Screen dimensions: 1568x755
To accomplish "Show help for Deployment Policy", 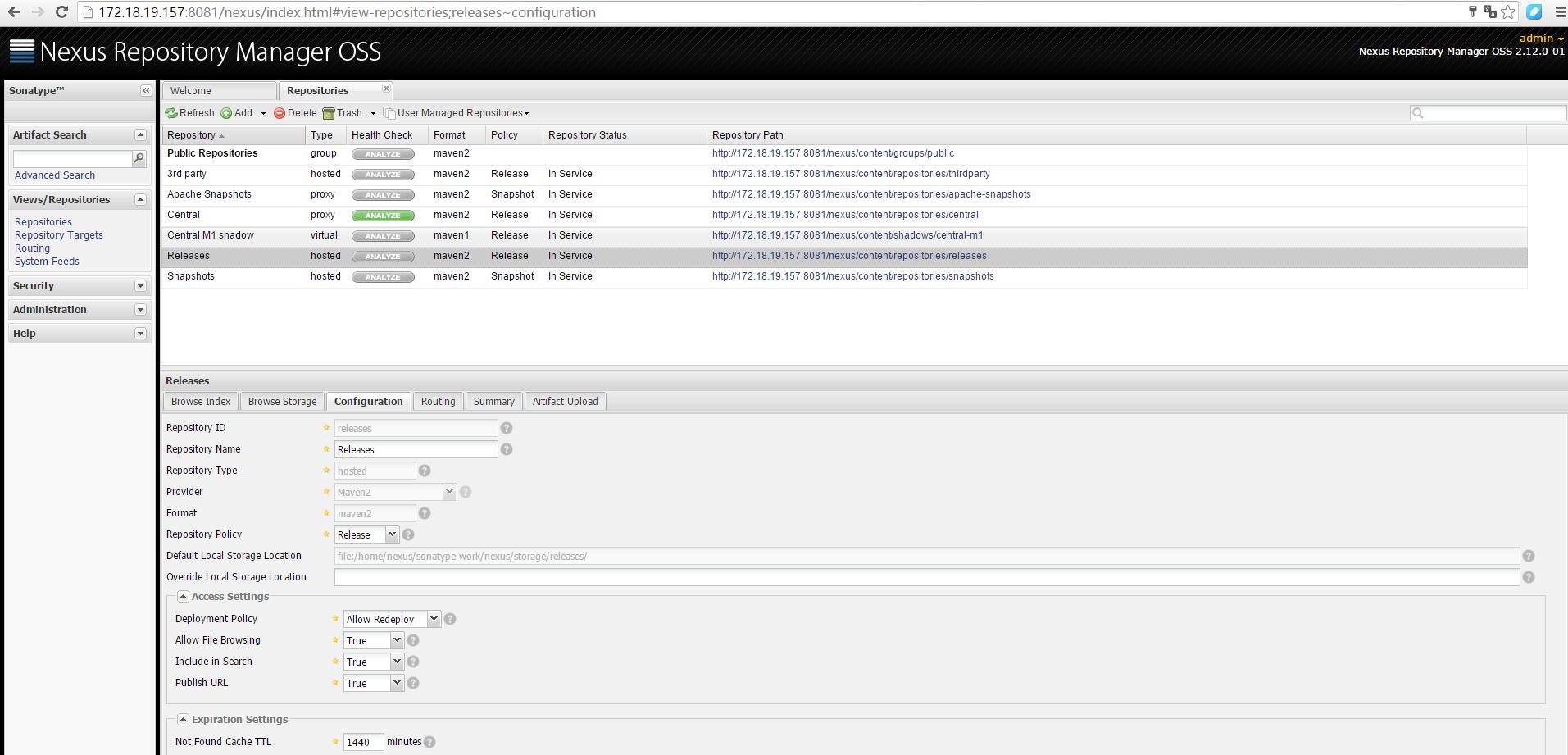I will click(x=450, y=619).
